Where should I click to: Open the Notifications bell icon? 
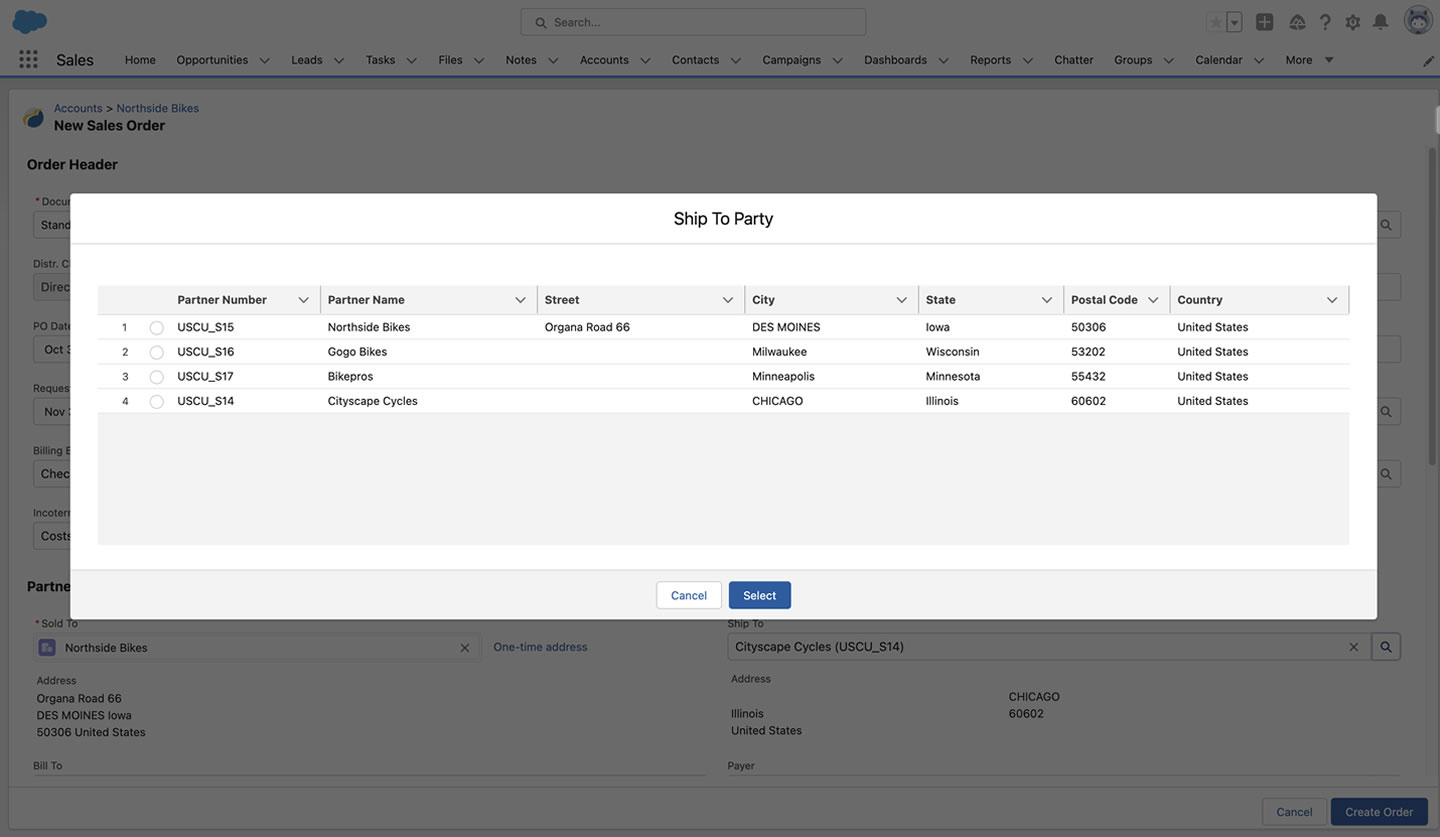tap(1380, 22)
